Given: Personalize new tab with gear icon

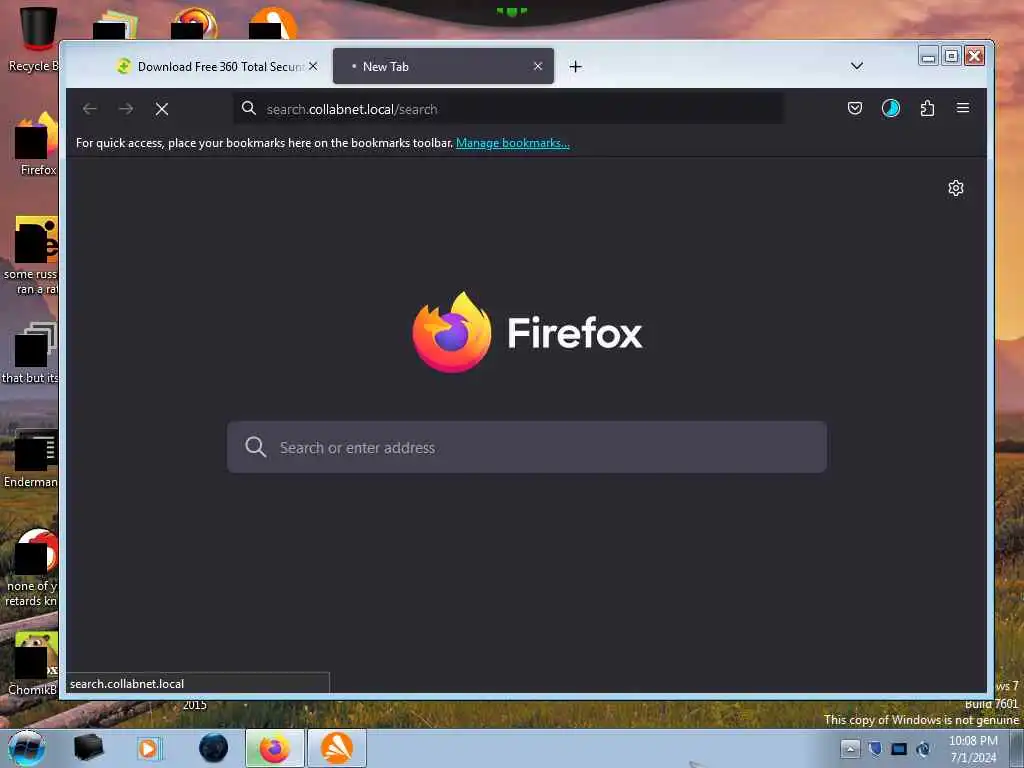Looking at the screenshot, I should point(955,188).
